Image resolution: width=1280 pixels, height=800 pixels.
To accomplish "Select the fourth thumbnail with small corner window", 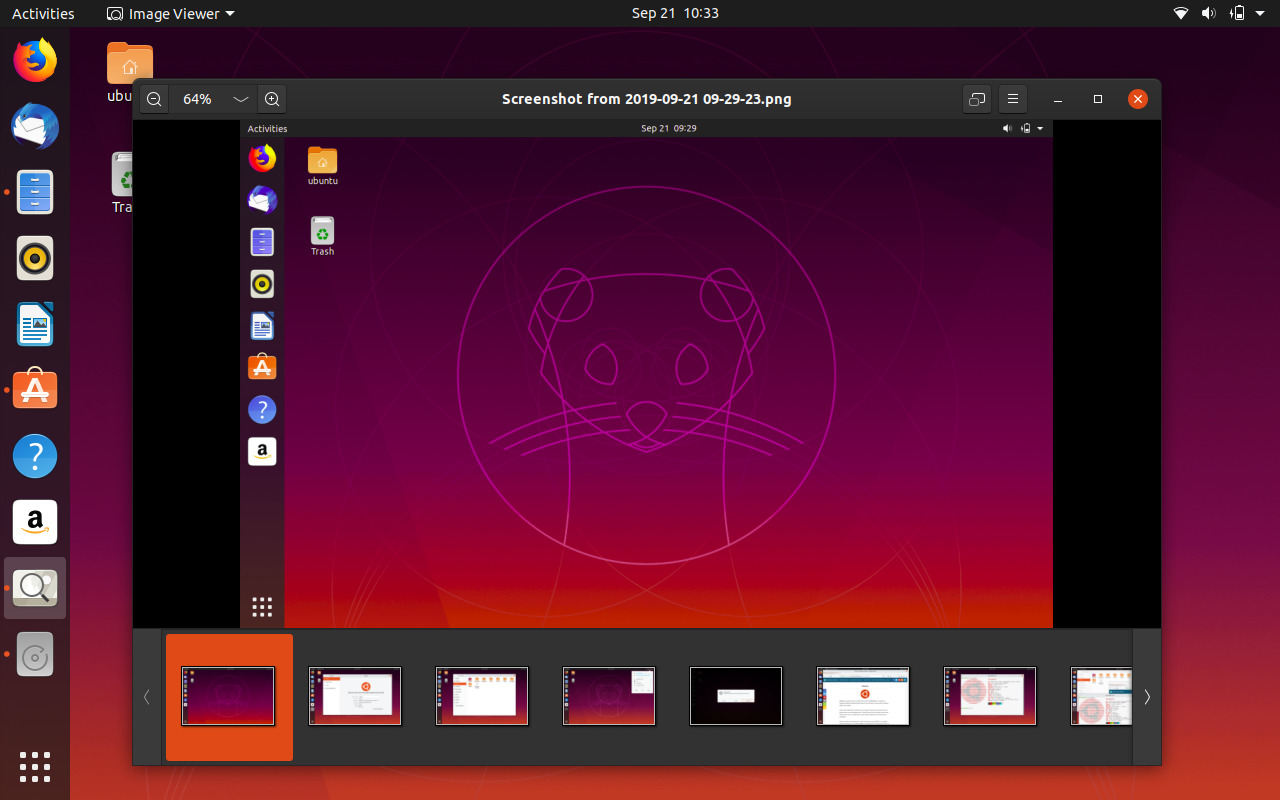I will tap(609, 696).
